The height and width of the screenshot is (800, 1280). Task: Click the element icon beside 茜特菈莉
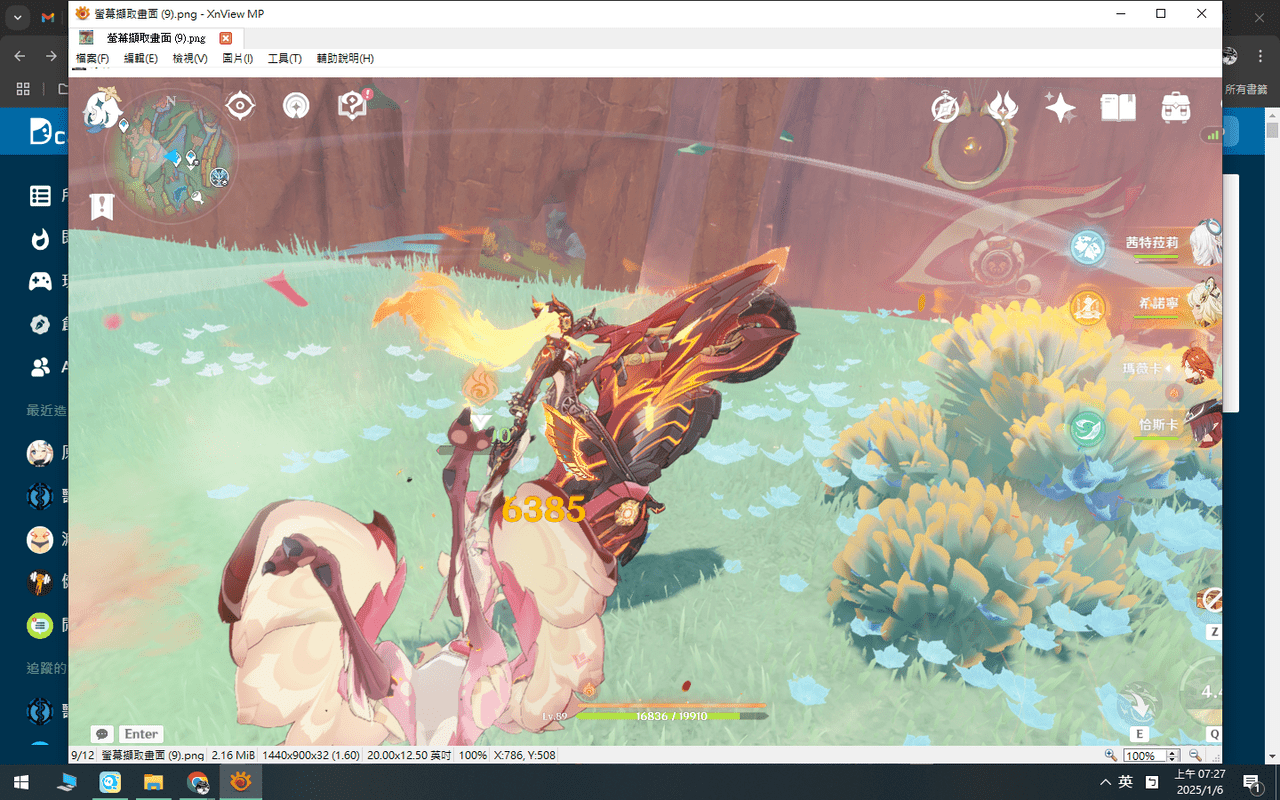(1087, 247)
